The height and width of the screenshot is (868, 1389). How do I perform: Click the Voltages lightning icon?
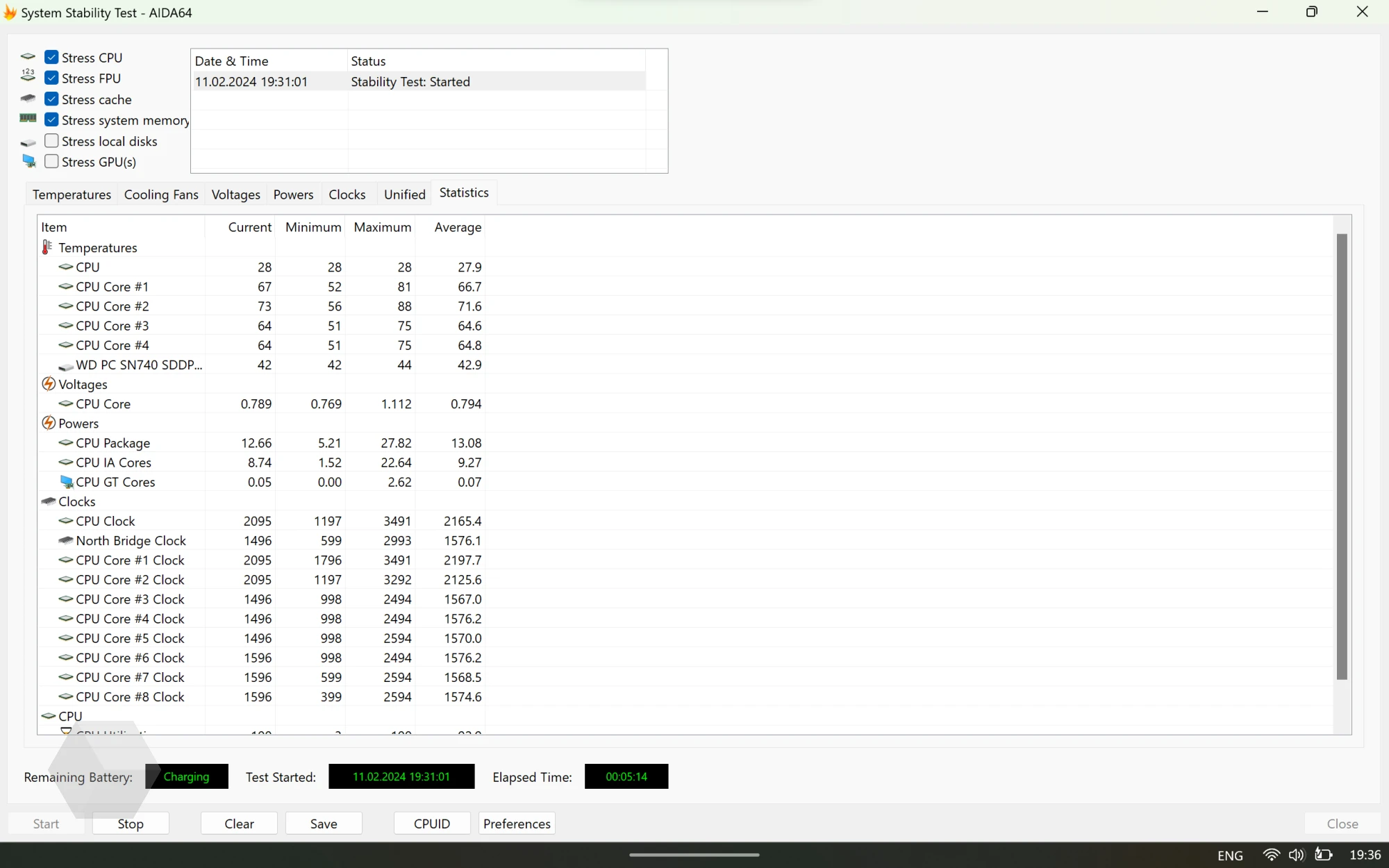pos(49,384)
